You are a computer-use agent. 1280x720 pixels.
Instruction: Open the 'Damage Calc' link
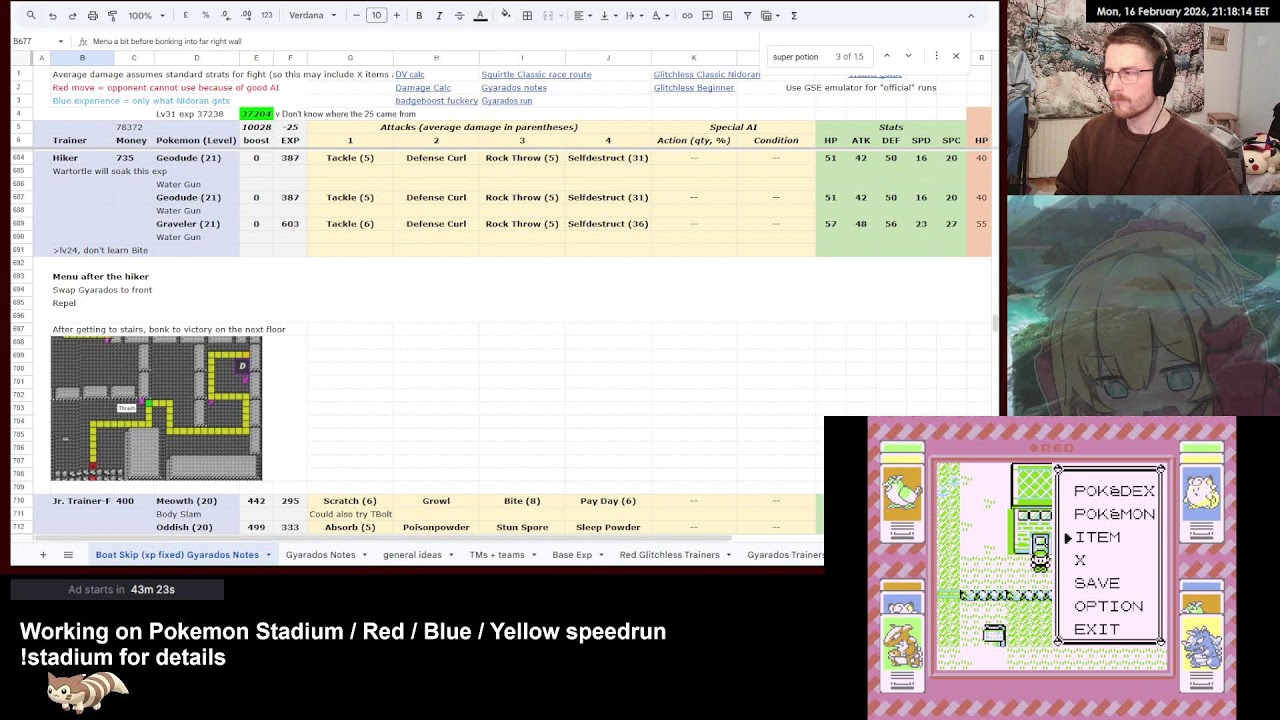pyautogui.click(x=423, y=88)
